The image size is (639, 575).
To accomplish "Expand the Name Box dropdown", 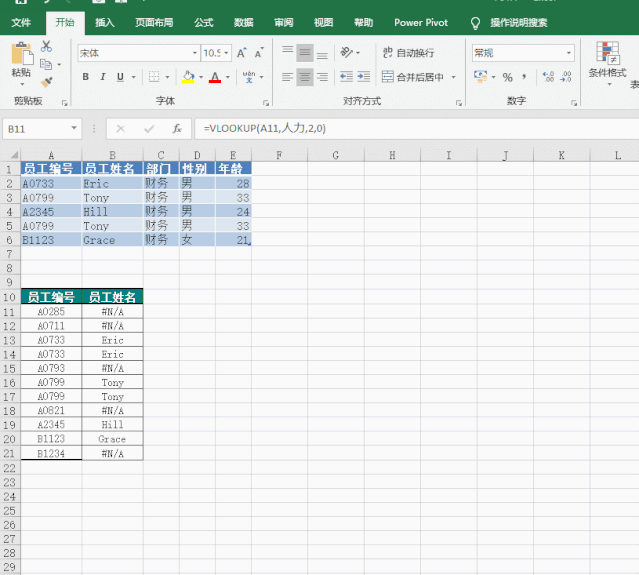I will pyautogui.click(x=74, y=128).
